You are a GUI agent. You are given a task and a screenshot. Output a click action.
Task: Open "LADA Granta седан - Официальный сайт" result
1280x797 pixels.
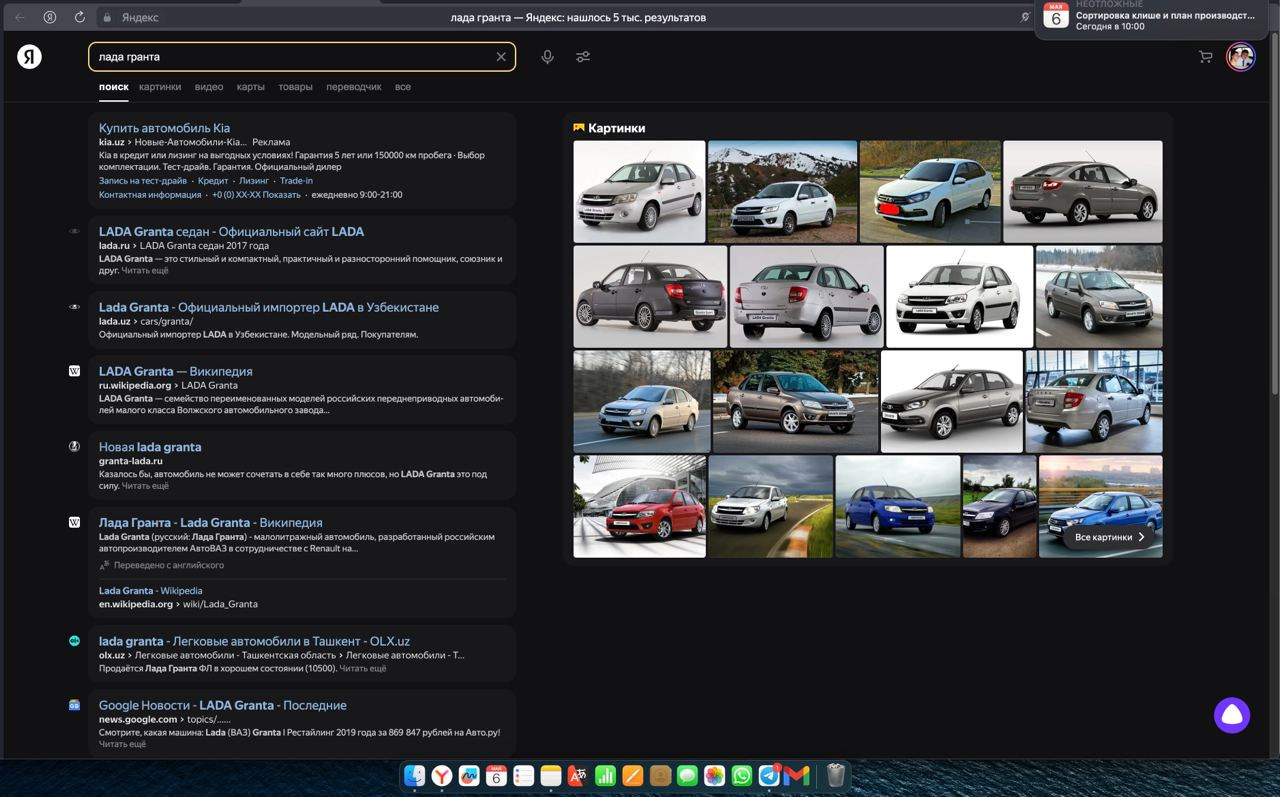pos(231,231)
